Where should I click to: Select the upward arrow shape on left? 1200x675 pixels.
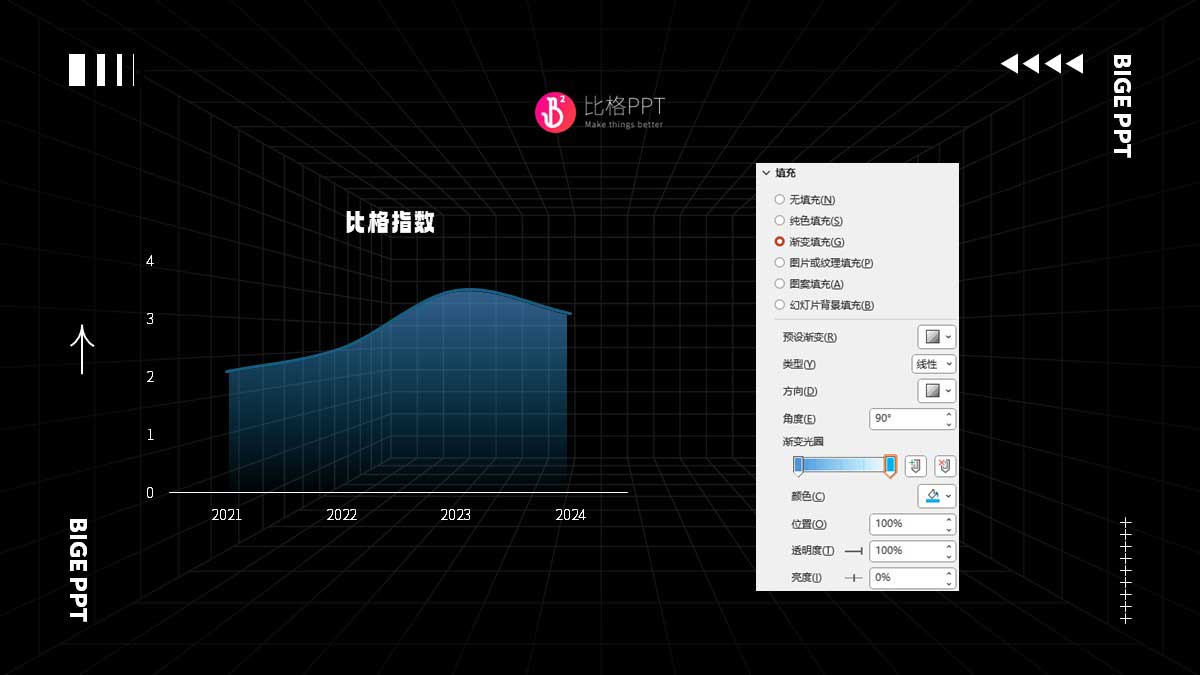(81, 350)
